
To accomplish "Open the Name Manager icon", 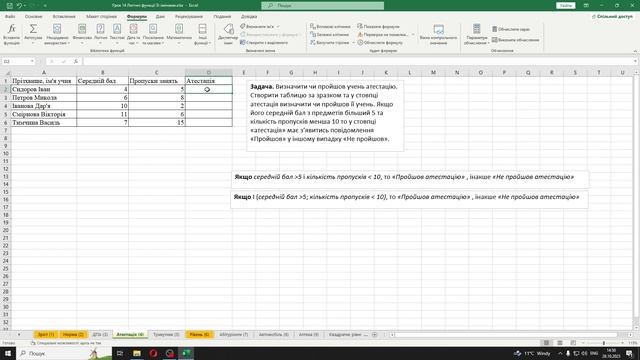I will point(228,29).
